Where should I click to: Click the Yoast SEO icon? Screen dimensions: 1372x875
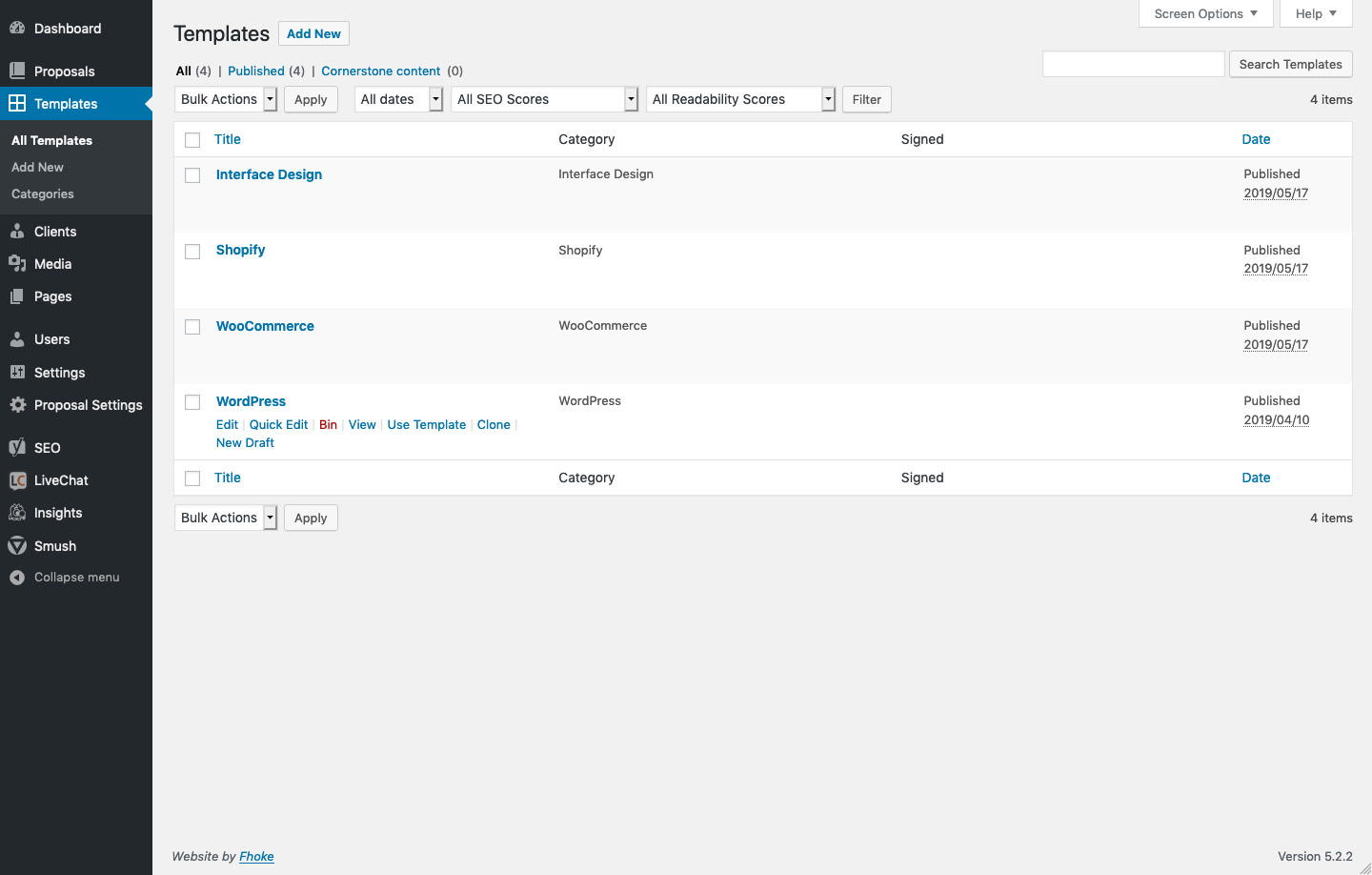17,447
